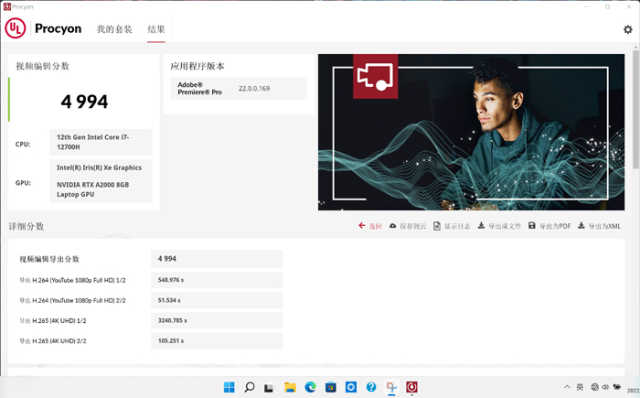
Task: Show hidden system tray icons
Action: pos(567,387)
